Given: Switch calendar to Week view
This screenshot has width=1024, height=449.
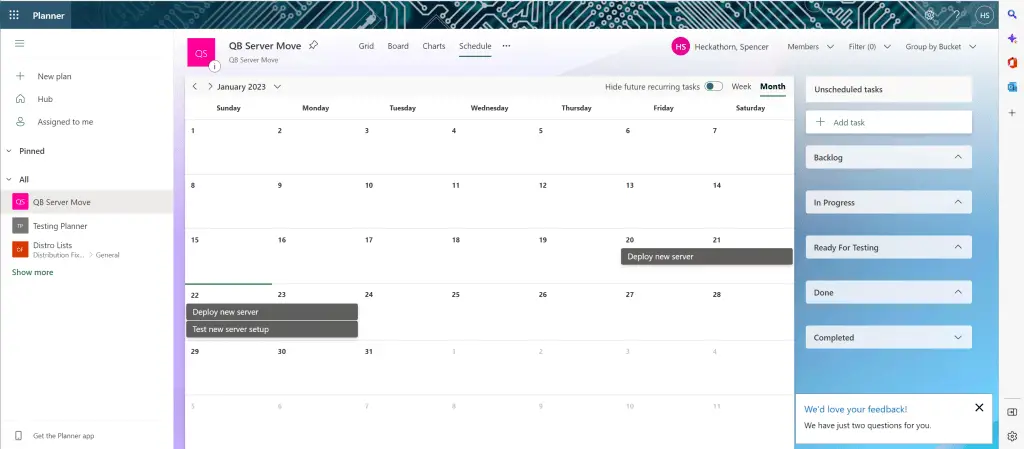Looking at the screenshot, I should pos(741,86).
